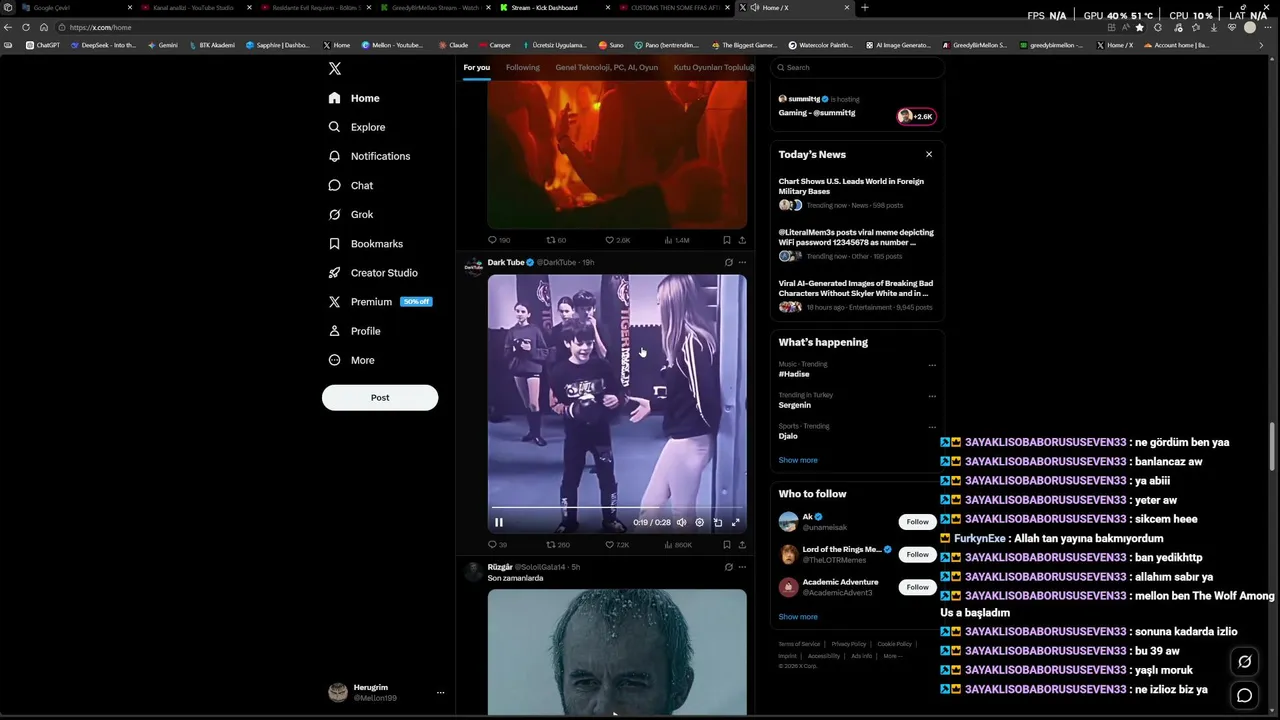Open more options on Dark Tube post
This screenshot has height=720, width=1280.
point(742,262)
